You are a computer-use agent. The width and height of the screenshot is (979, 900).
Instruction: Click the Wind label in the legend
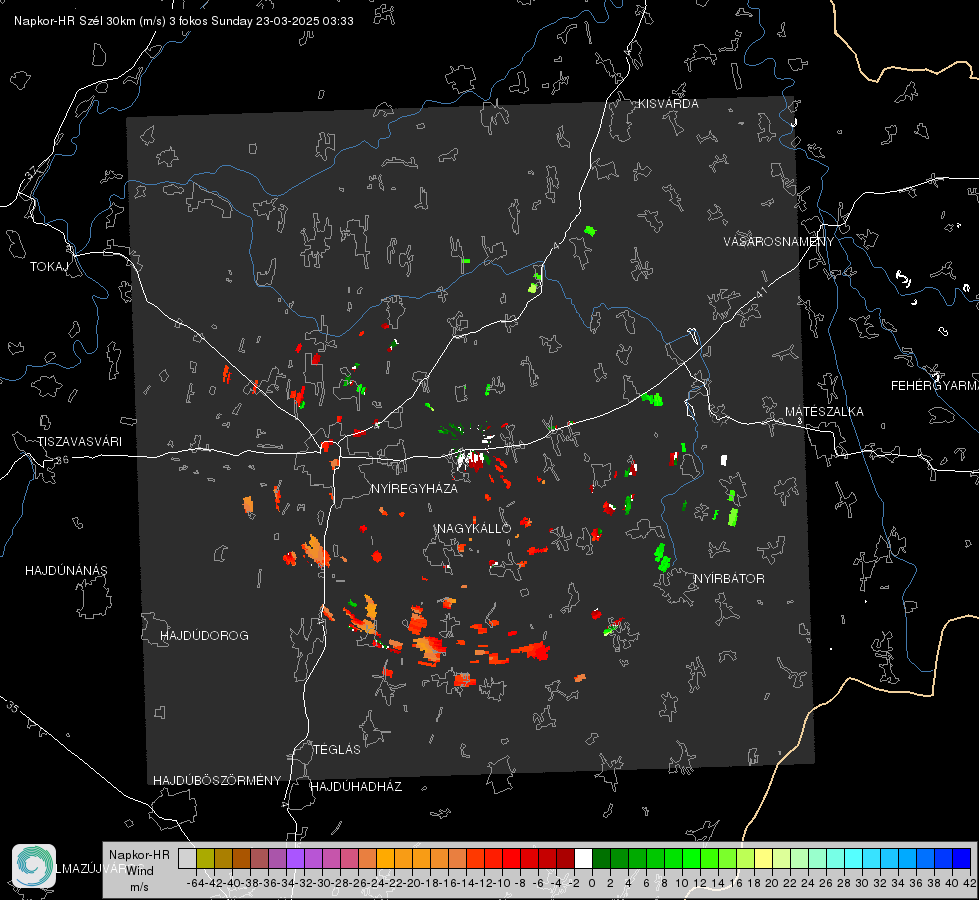[140, 870]
